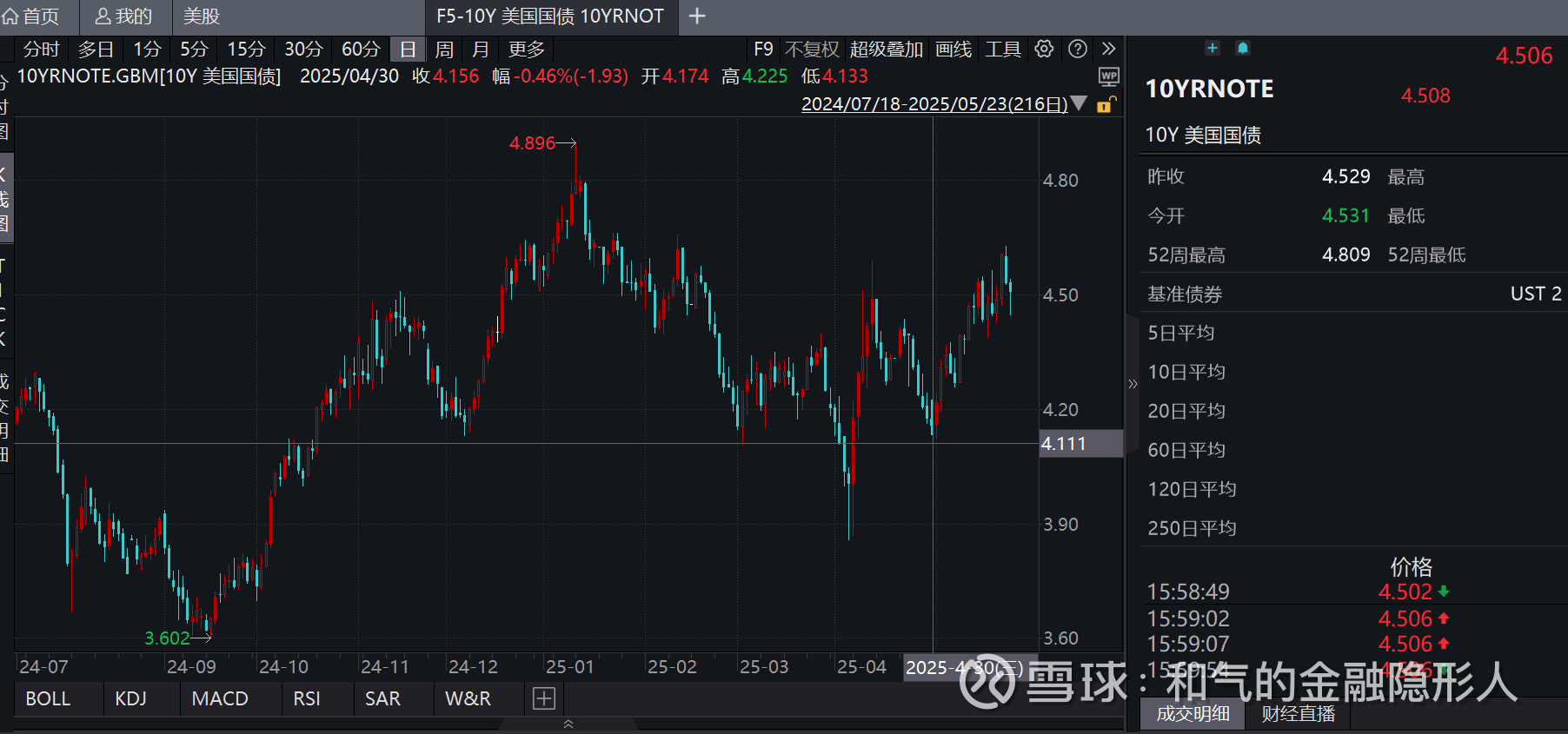Image resolution: width=1568 pixels, height=734 pixels.
Task: Open date range dropdown triangle
Action: (x=1080, y=103)
